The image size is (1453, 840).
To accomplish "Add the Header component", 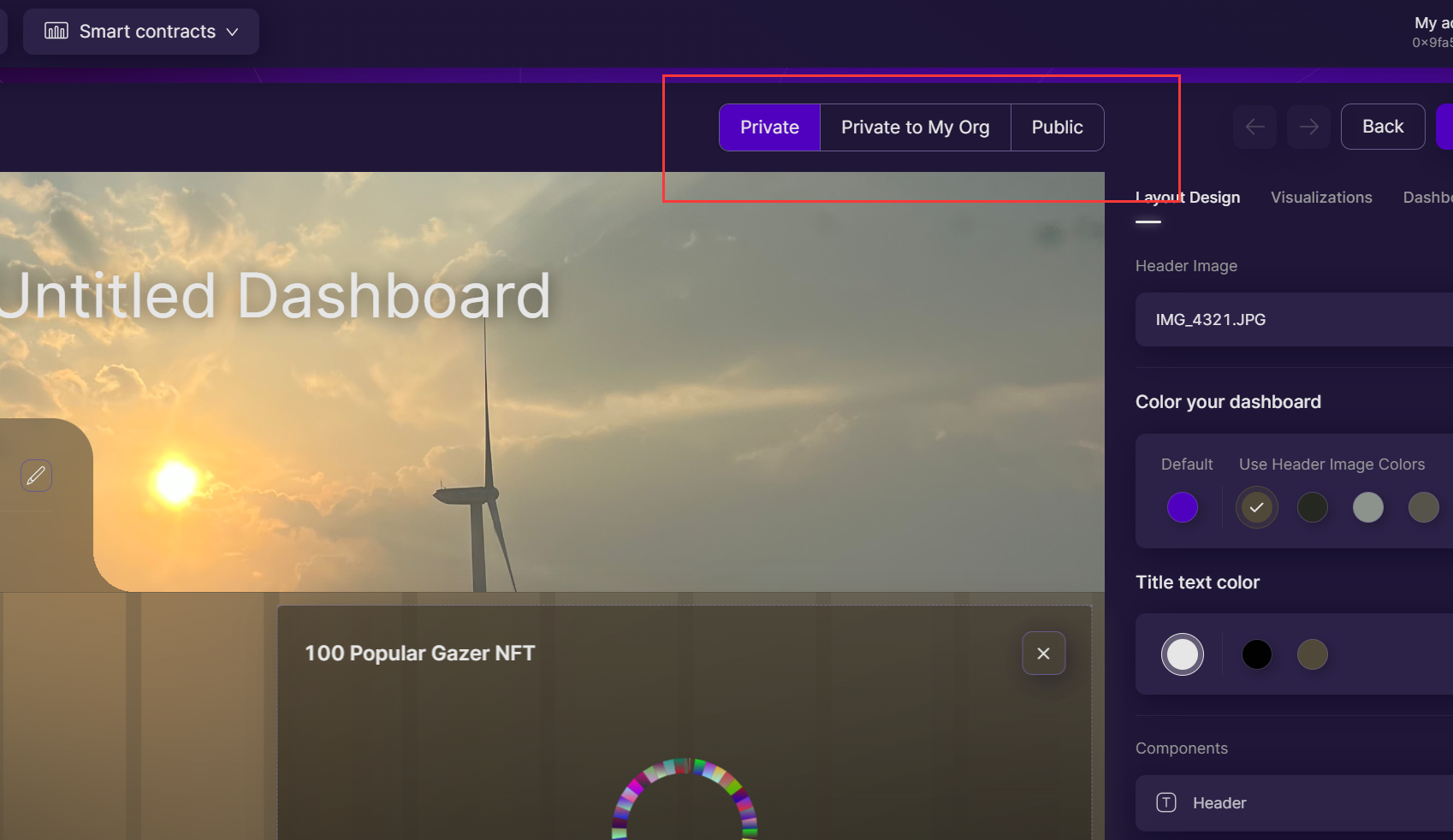I will [1294, 803].
